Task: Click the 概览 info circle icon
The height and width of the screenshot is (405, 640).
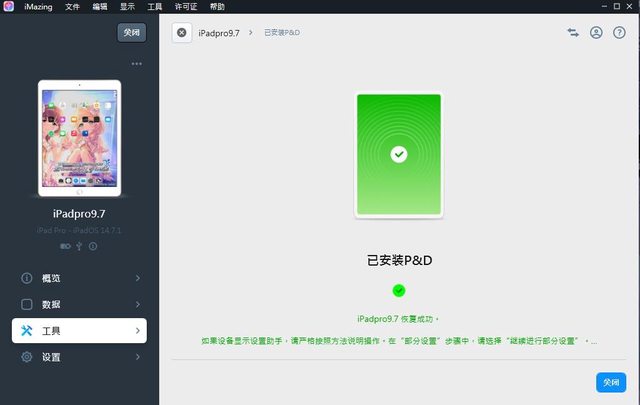Action: 27,278
